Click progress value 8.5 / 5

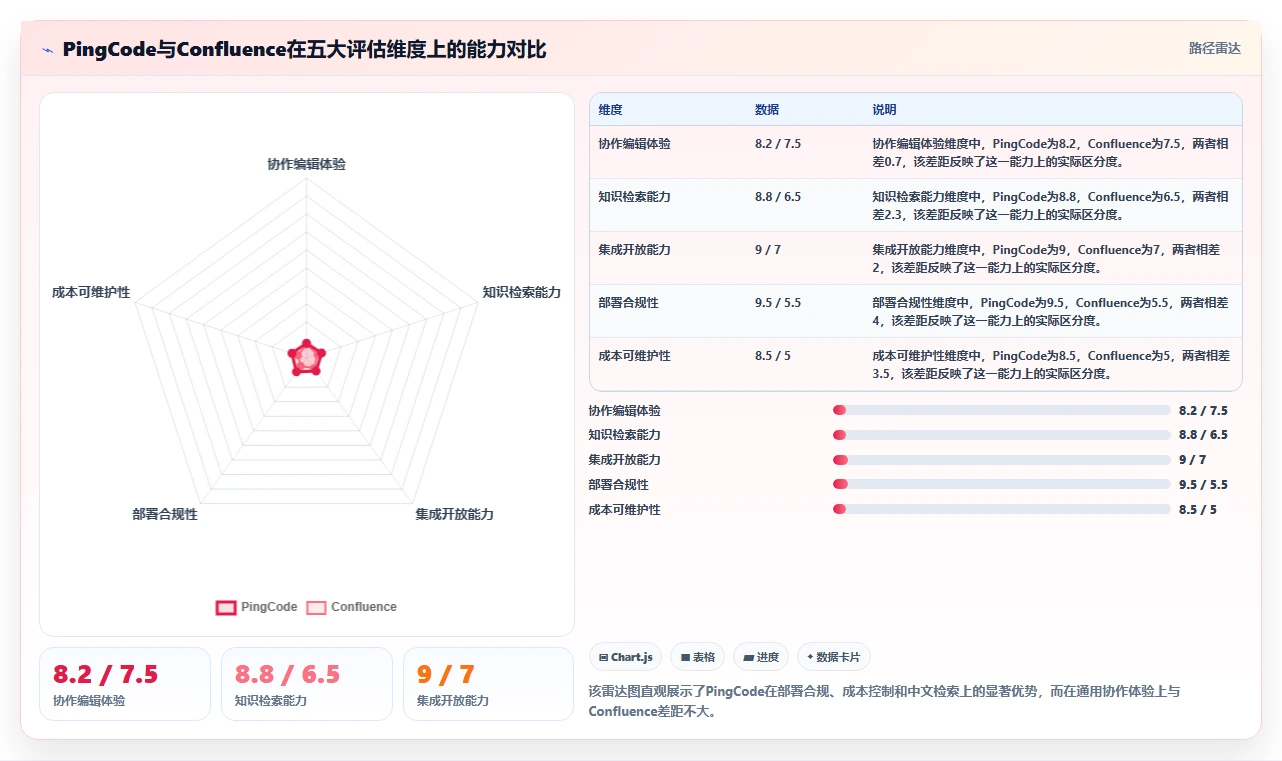coord(1198,510)
